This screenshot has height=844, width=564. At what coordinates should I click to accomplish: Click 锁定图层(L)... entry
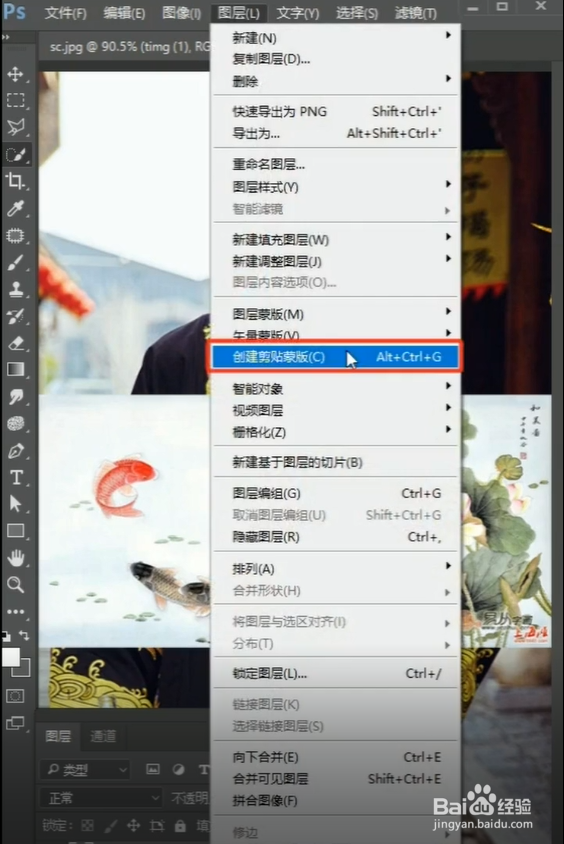(x=335, y=673)
